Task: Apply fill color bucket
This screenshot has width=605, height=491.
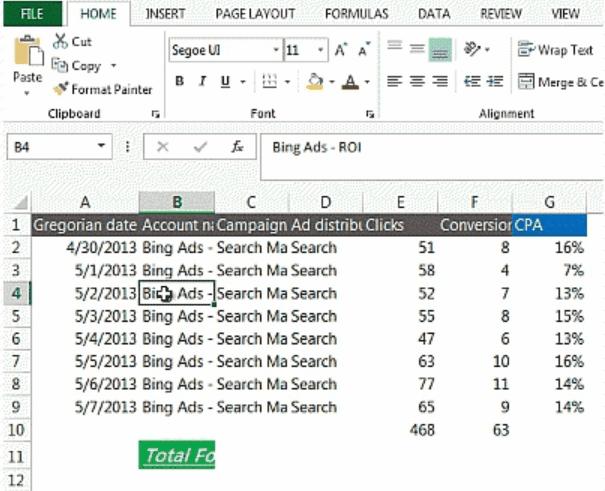Action: point(314,81)
